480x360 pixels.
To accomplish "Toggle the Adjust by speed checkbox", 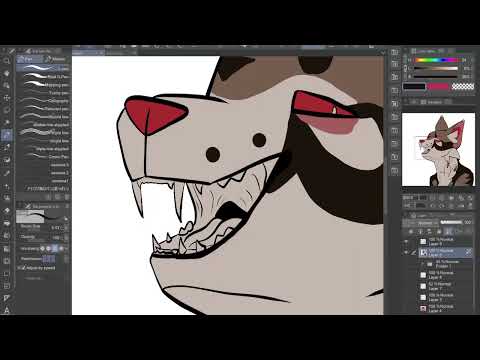I will pos(23,268).
